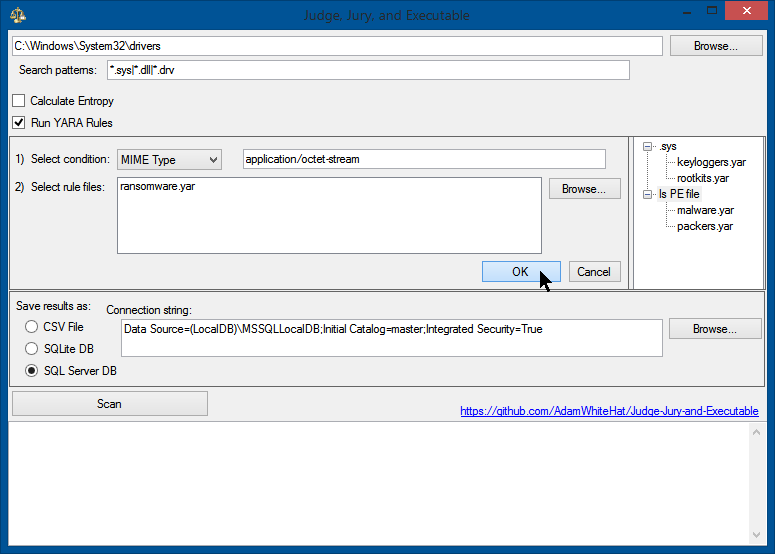This screenshot has width=775, height=554.
Task: Enable the Calculate Entropy checkbox
Action: (x=19, y=101)
